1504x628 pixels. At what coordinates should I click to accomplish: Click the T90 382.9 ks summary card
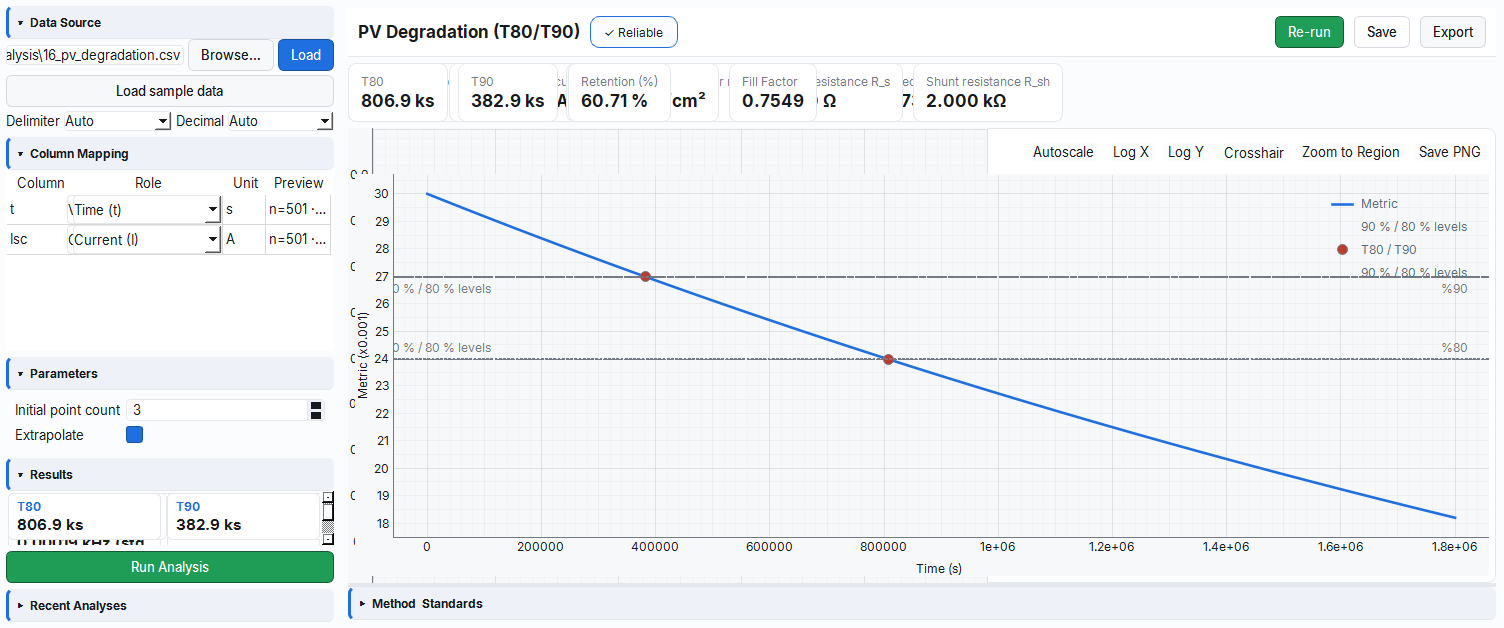pos(508,93)
